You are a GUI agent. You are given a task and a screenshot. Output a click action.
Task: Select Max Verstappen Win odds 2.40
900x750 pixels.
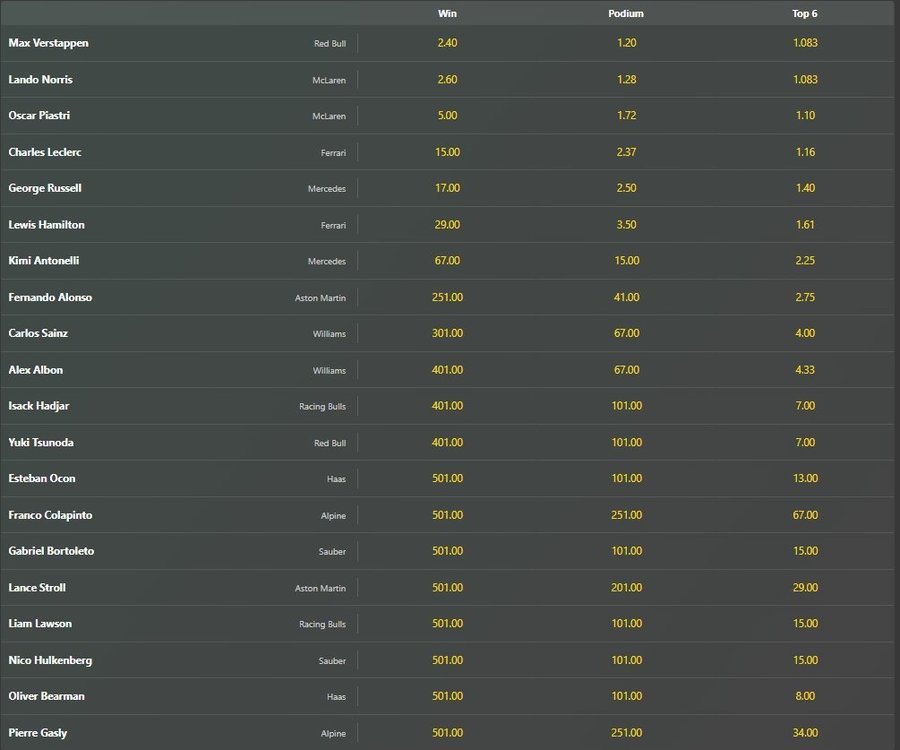(447, 43)
